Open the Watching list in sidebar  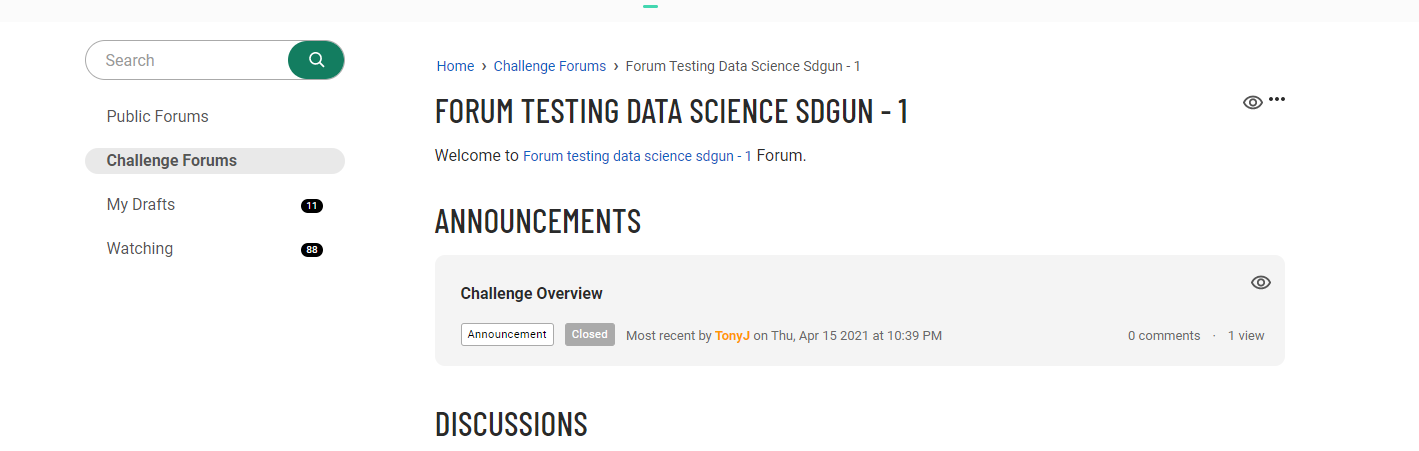point(140,248)
